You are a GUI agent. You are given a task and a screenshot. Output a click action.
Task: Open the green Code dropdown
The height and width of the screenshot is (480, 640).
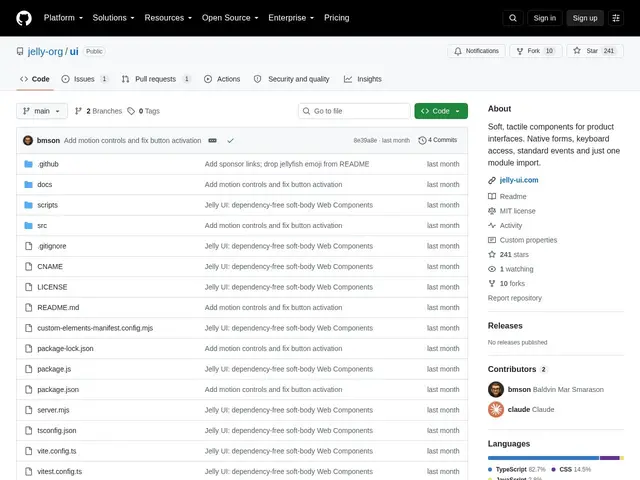point(441,111)
